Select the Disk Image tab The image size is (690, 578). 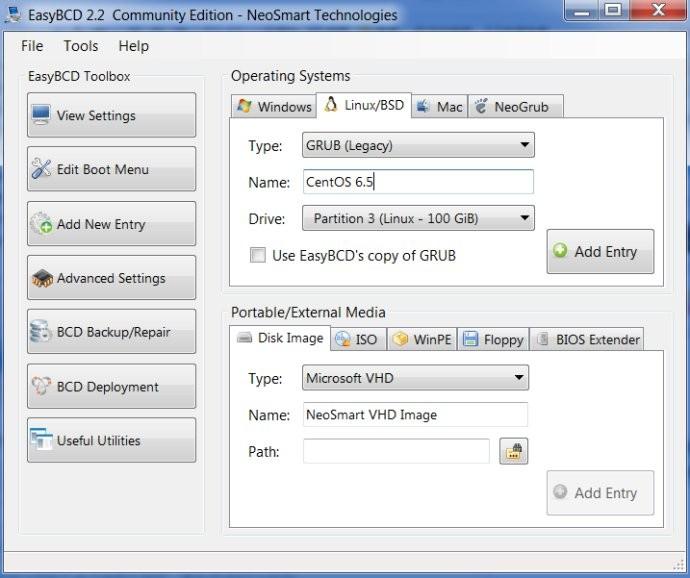point(280,338)
